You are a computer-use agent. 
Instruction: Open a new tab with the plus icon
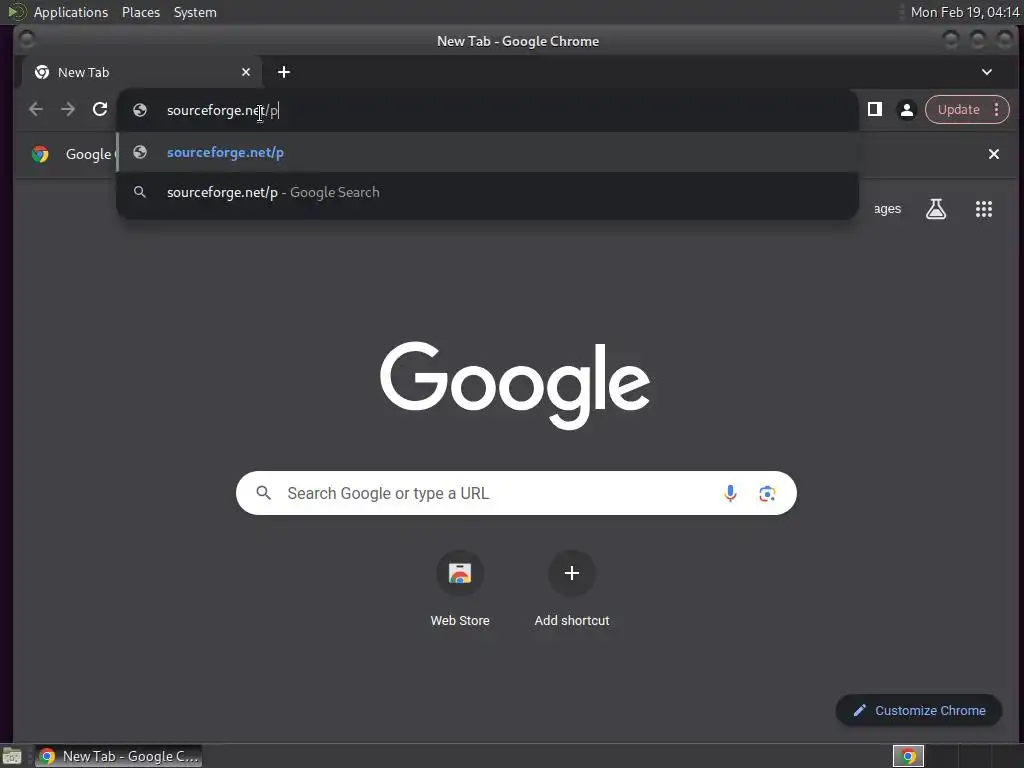click(x=283, y=72)
